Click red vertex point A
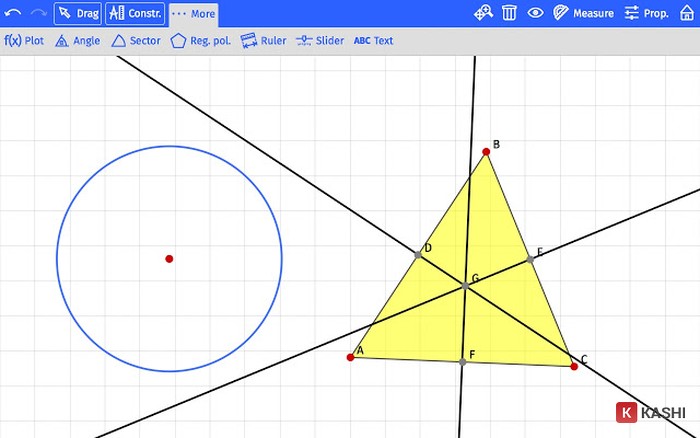Viewport: 700px width, 438px height. point(350,357)
